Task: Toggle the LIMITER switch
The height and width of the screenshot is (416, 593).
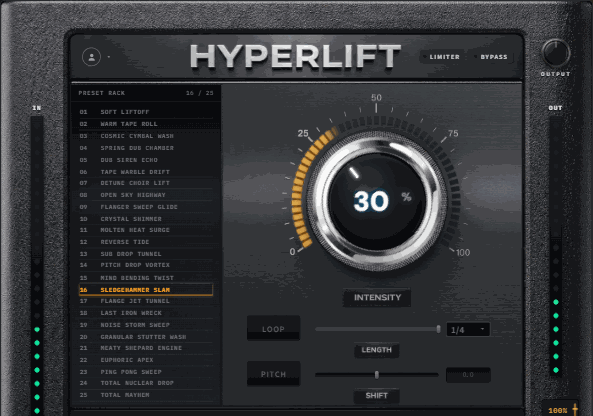Action: pyautogui.click(x=441, y=57)
